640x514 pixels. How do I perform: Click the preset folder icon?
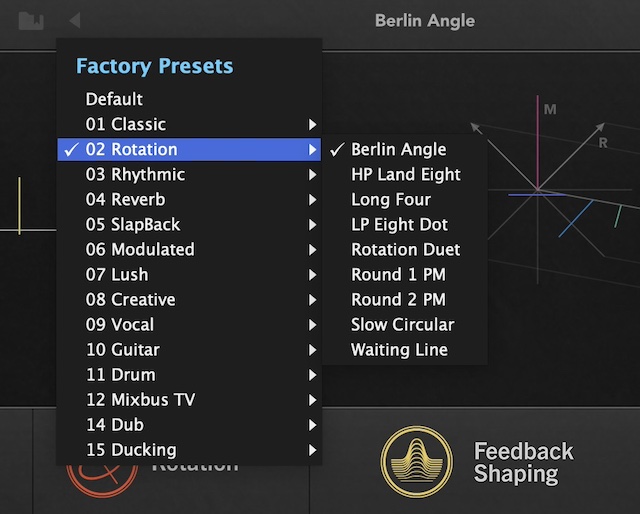point(31,20)
